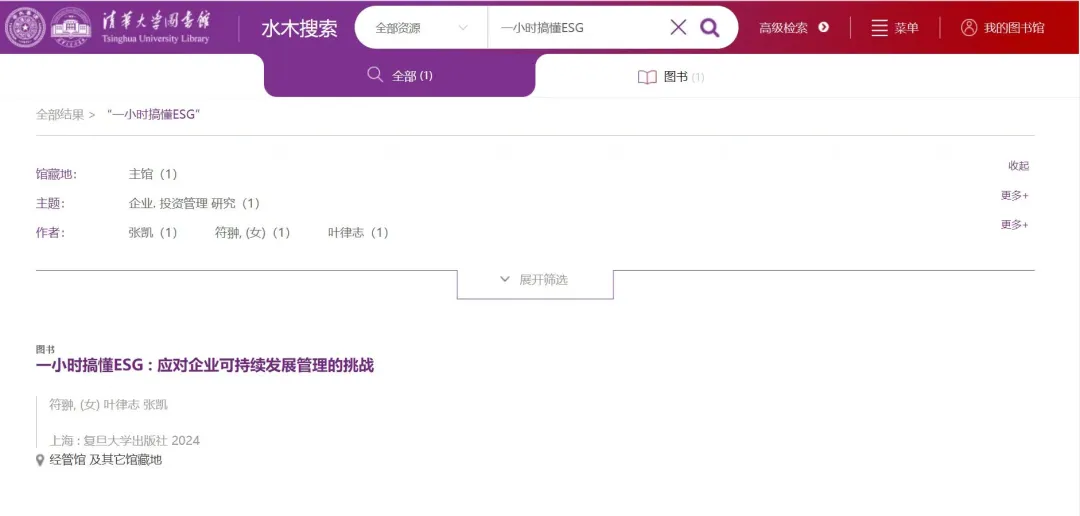Click the magnifier icon on 全部 tab

tap(375, 74)
